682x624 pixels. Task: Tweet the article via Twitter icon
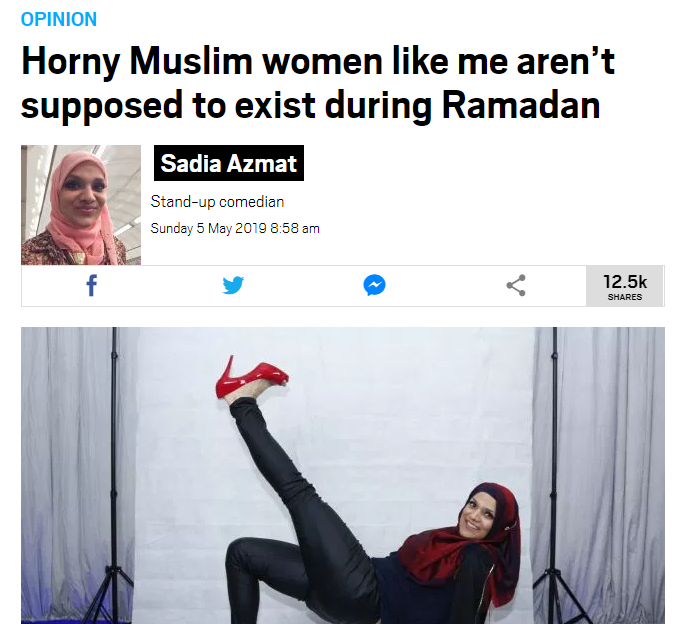(x=233, y=285)
